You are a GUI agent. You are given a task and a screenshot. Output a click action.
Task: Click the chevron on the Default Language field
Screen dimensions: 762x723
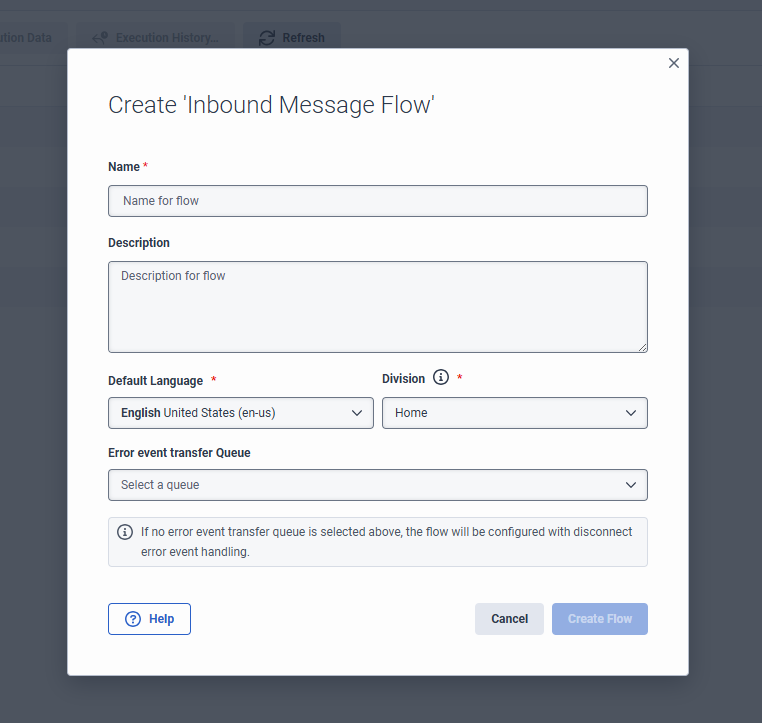357,413
